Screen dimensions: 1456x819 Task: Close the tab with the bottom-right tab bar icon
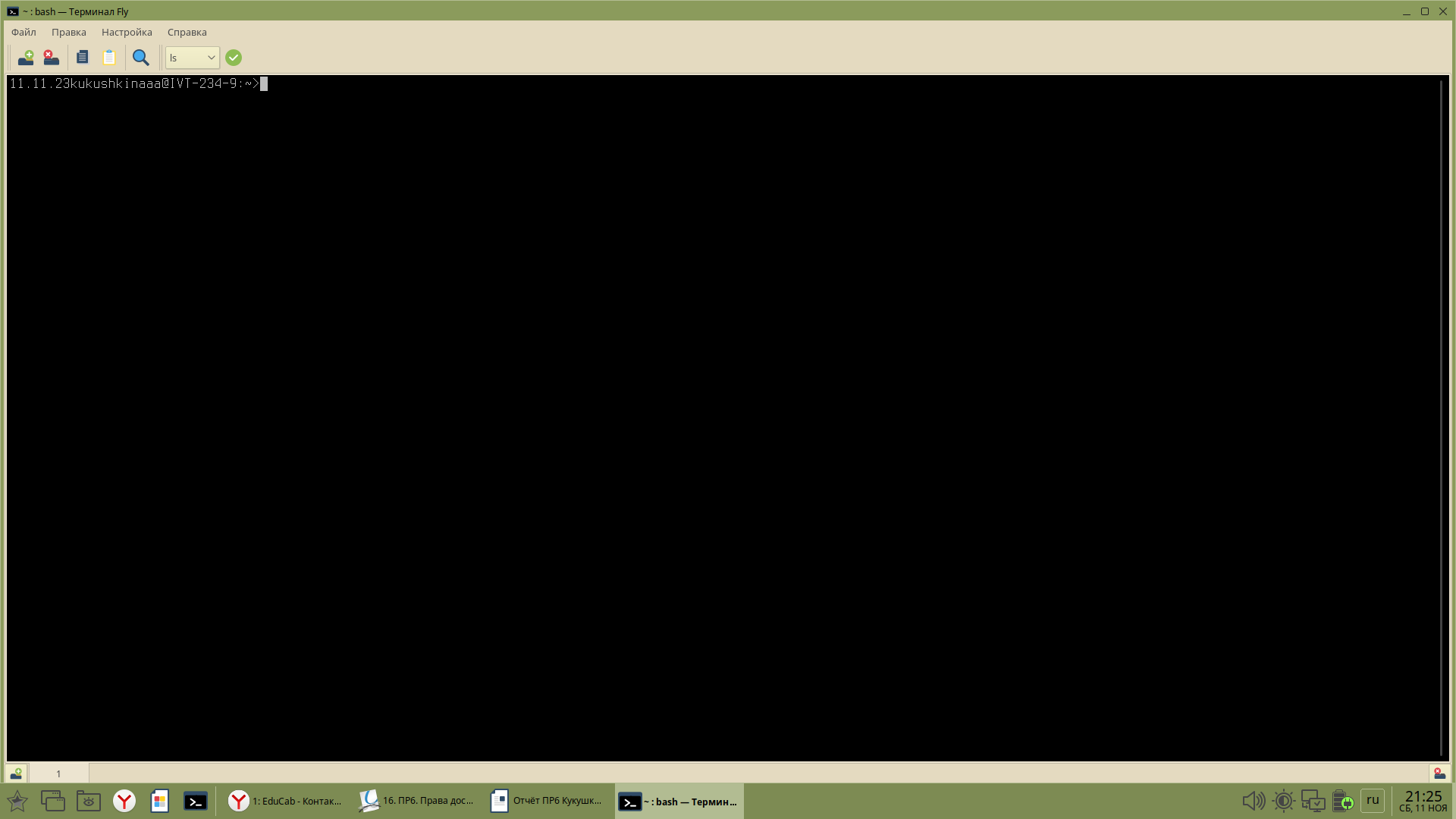[1439, 773]
